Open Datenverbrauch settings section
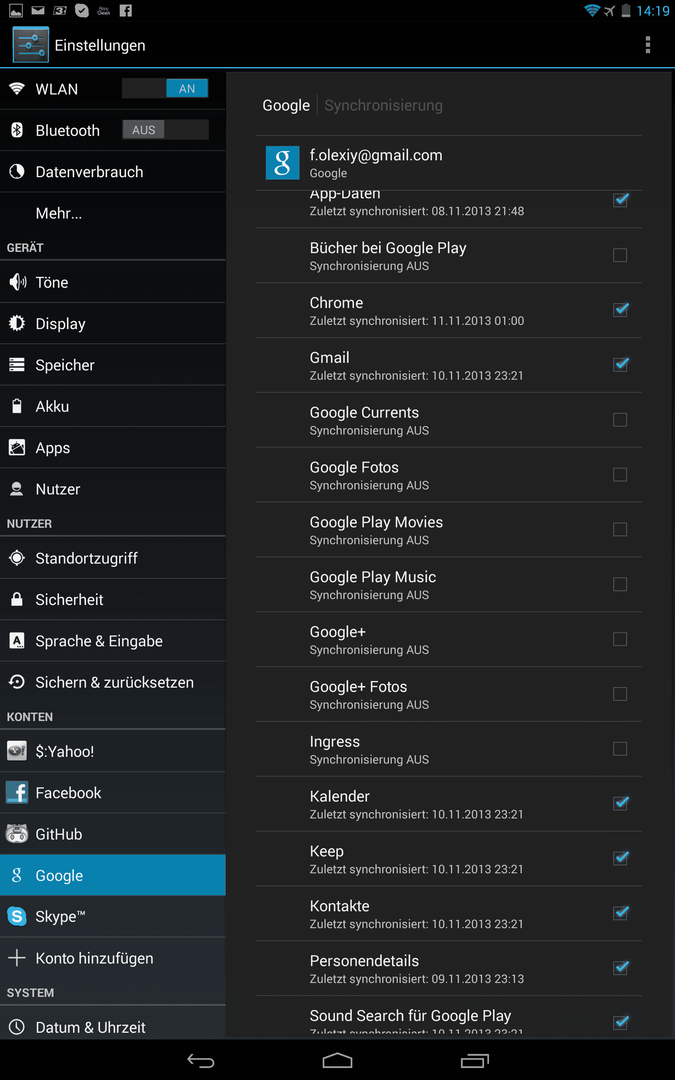Viewport: 675px width, 1080px height. pos(89,172)
